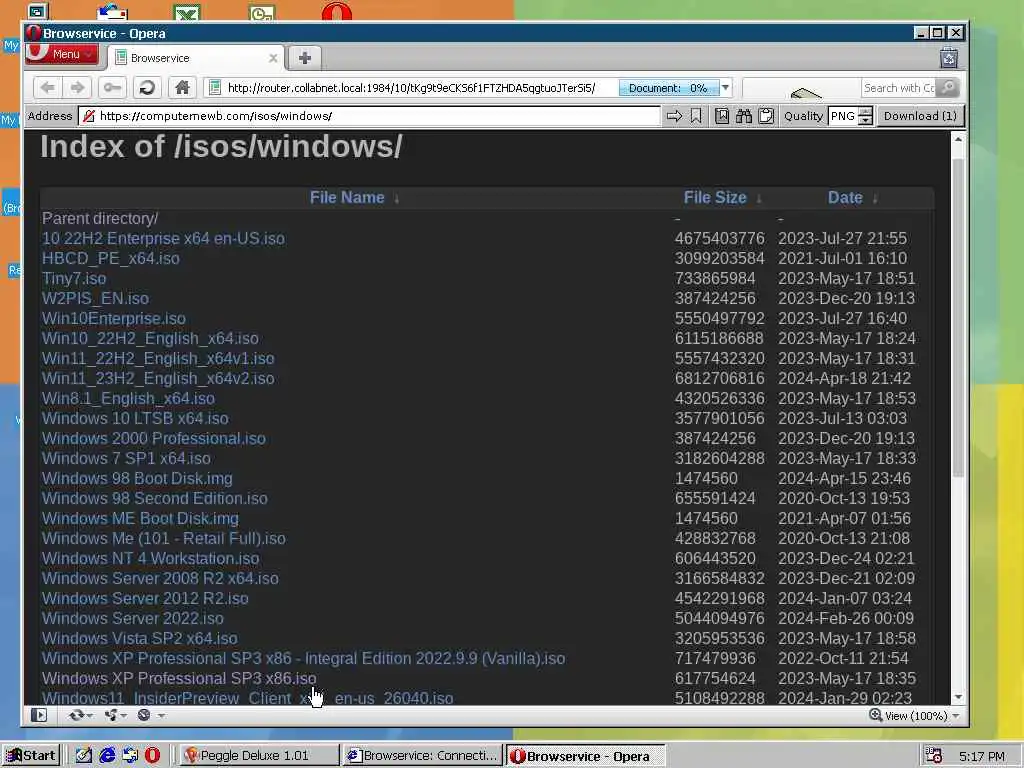Screen dimensions: 1024x768
Task: Click the Document 0% progress indicator
Action: (x=669, y=88)
